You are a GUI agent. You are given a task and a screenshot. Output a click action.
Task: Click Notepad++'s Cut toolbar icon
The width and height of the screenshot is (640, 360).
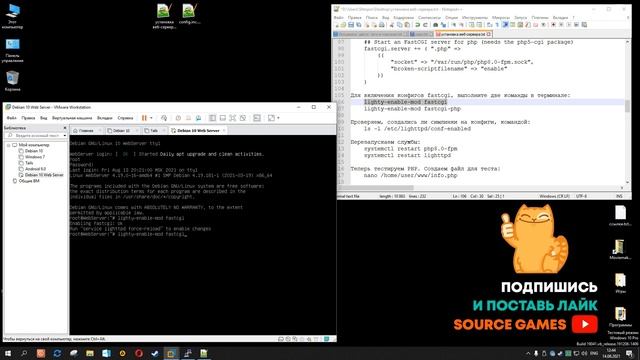[x=392, y=25]
